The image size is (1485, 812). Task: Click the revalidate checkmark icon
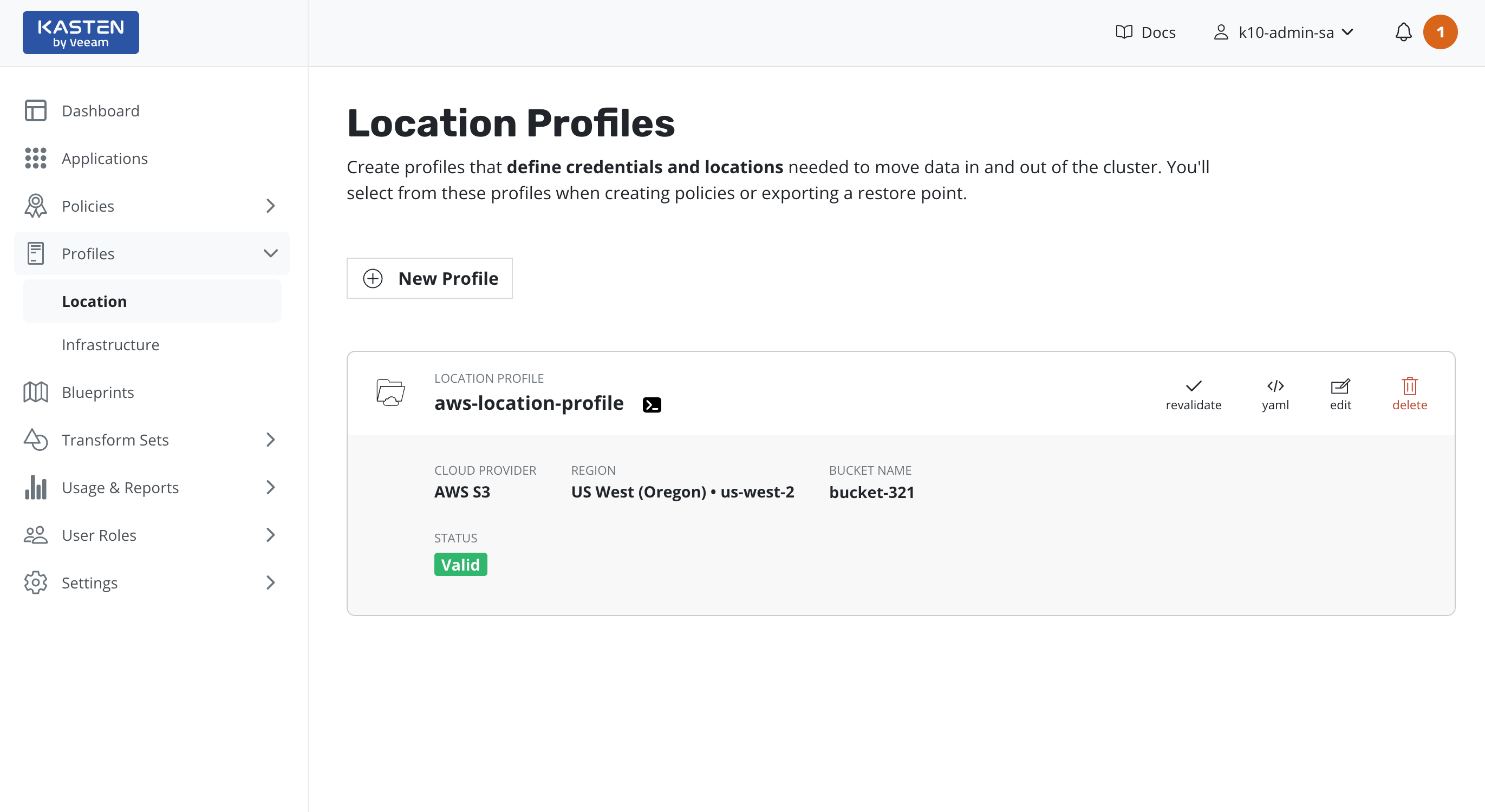pyautogui.click(x=1193, y=385)
